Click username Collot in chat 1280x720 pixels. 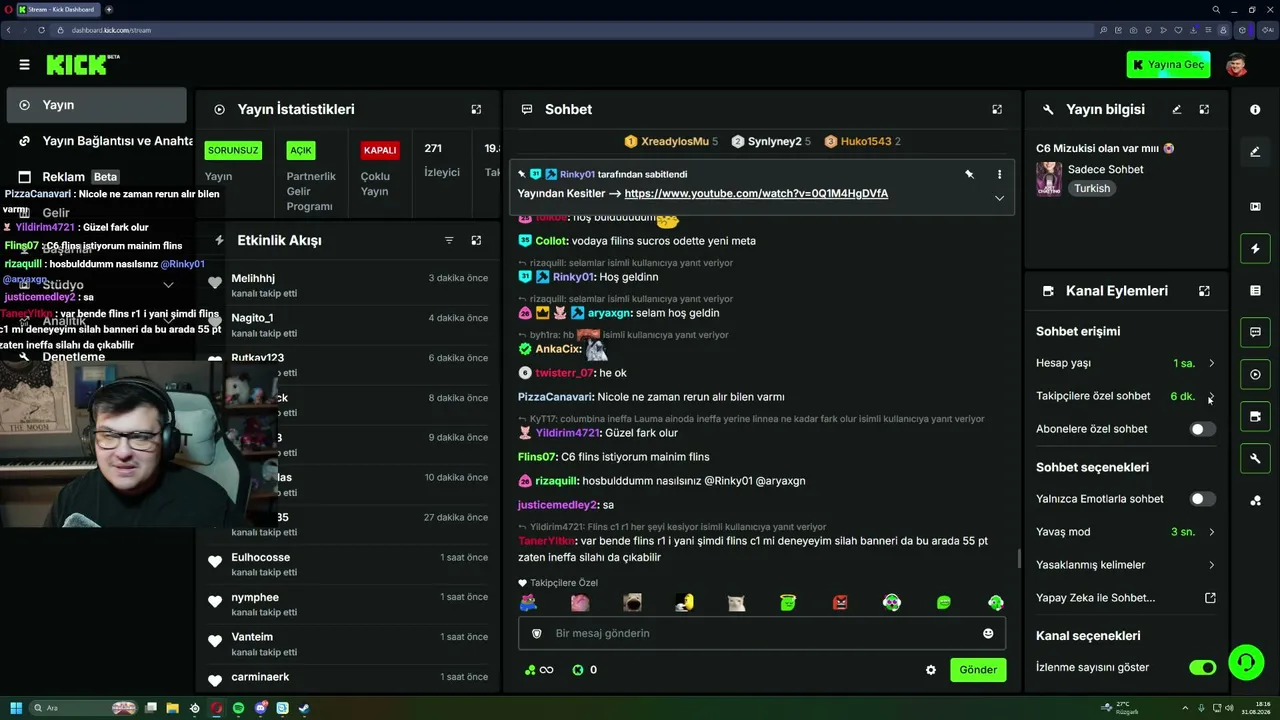549,241
